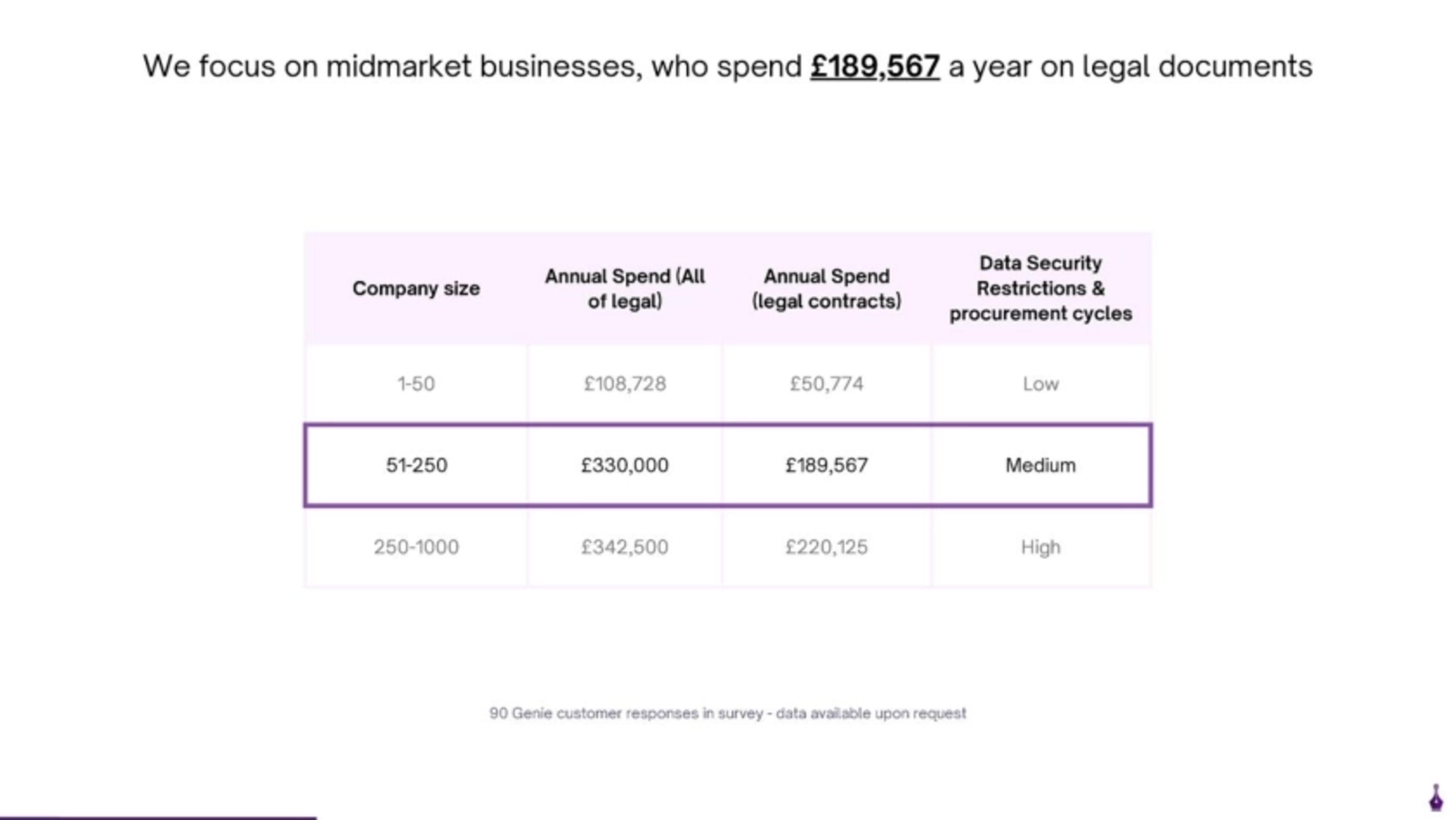Click the underlined £189,567 in the title
This screenshot has height=820, width=1456.
tap(874, 67)
